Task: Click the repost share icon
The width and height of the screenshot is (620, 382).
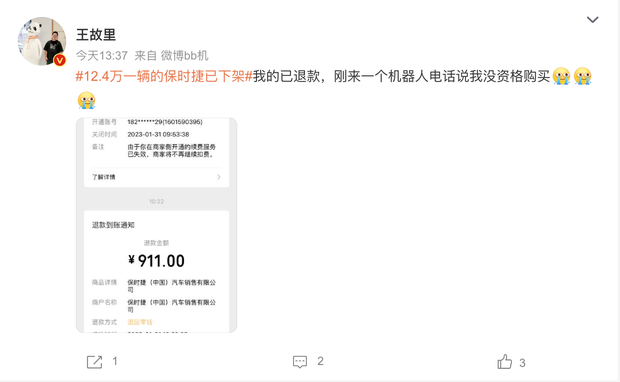Action: tap(94, 362)
